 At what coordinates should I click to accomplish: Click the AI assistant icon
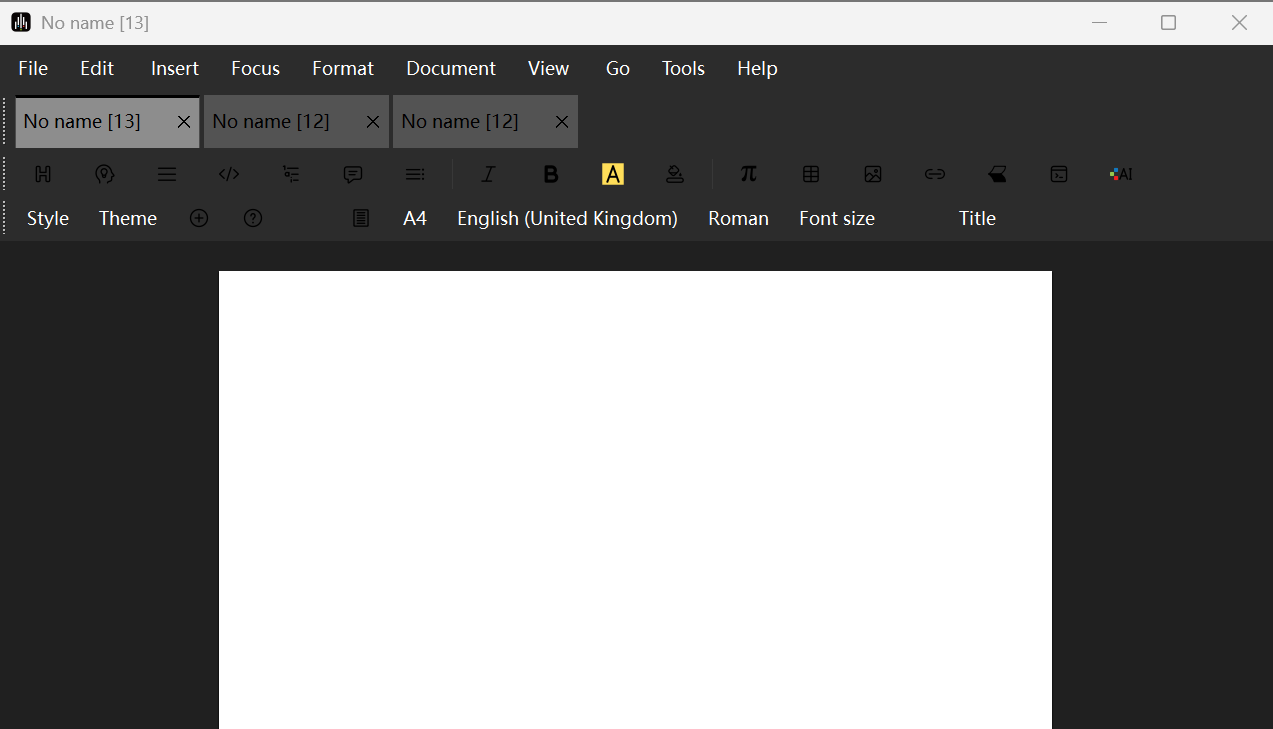1121,174
